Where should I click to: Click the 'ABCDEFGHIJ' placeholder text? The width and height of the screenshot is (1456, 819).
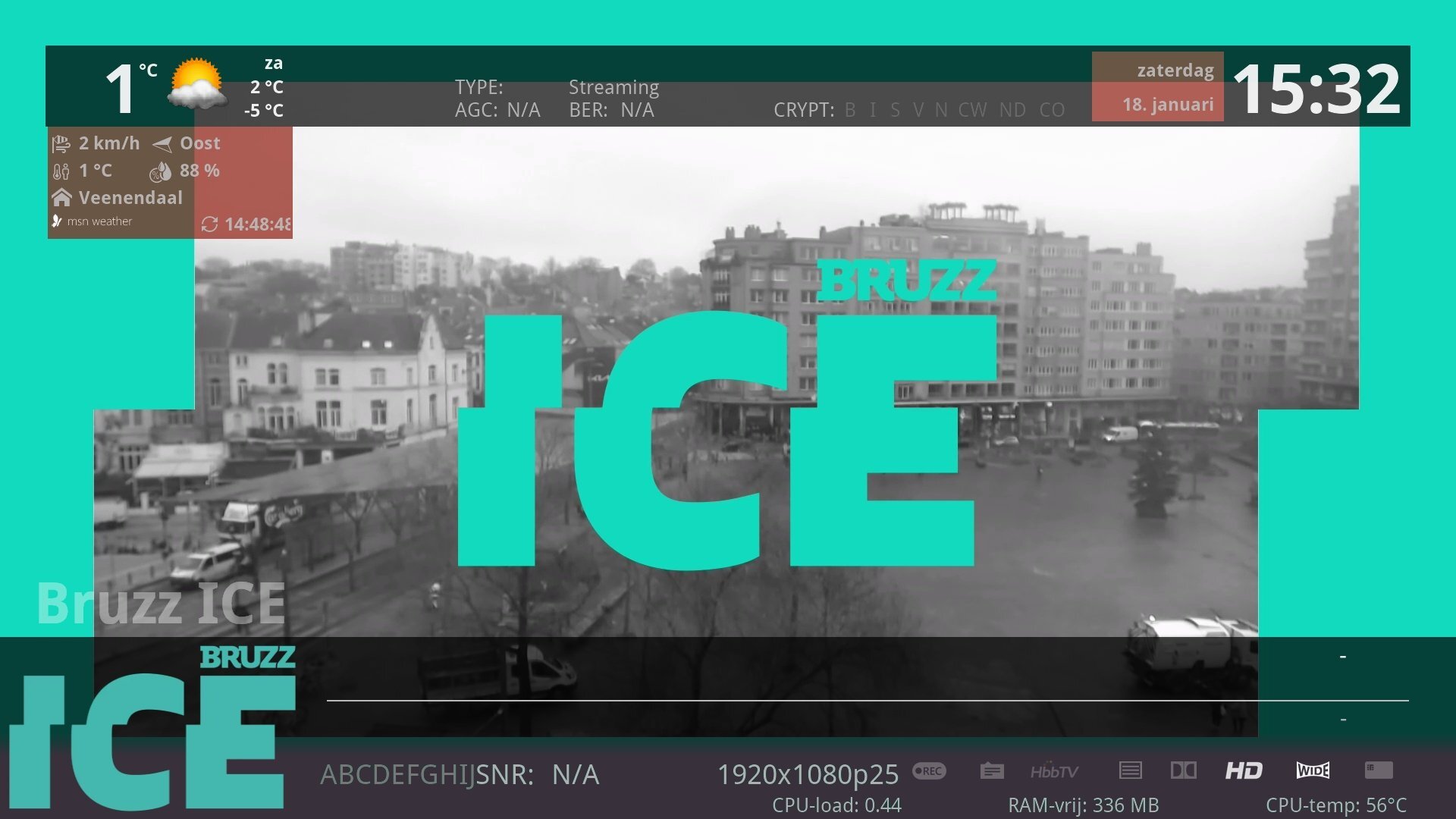click(x=398, y=775)
